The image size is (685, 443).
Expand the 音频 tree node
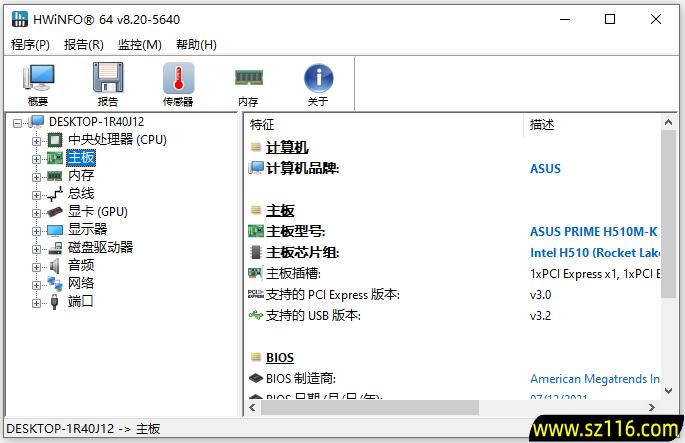click(x=36, y=267)
